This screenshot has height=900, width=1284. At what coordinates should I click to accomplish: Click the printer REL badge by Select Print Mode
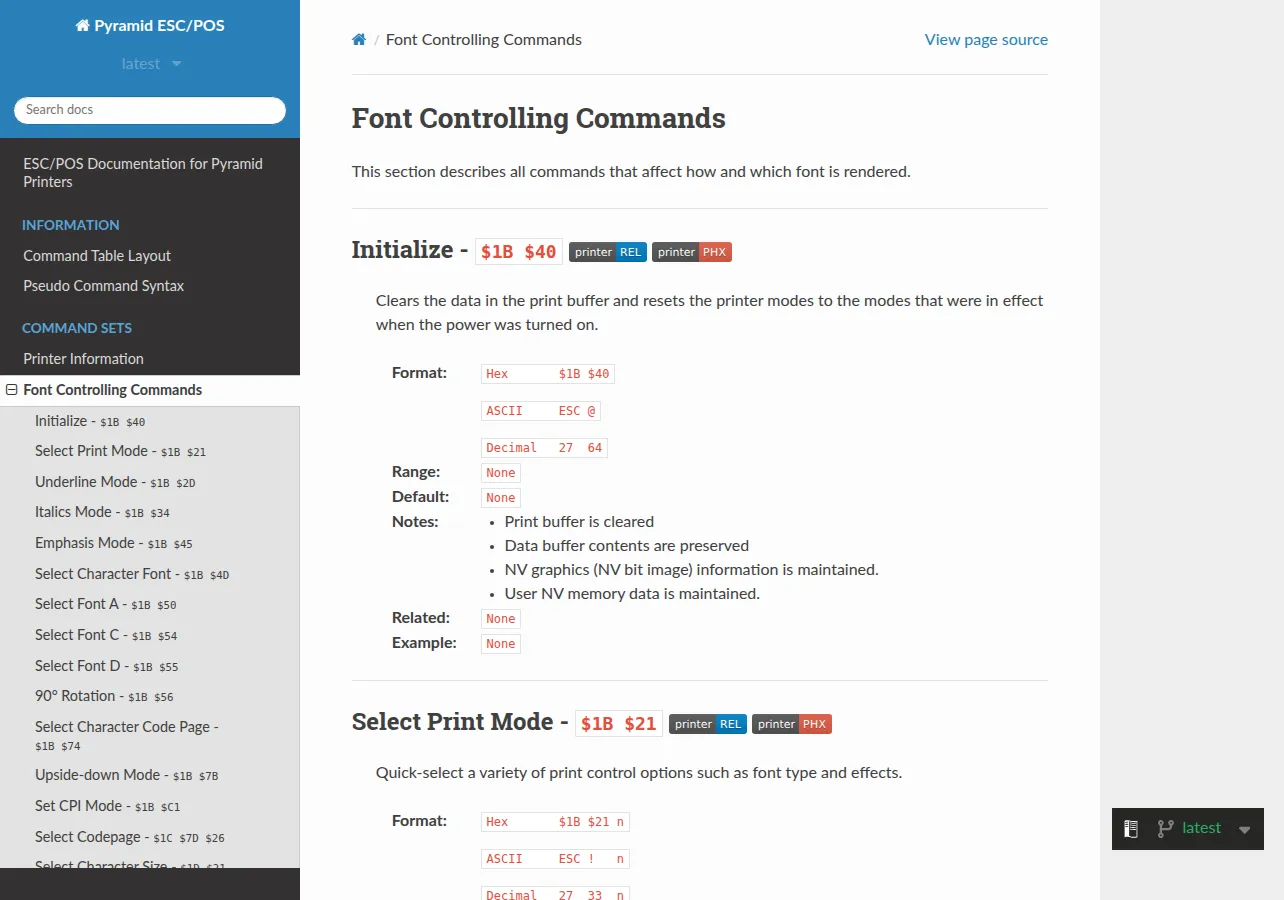[708, 724]
